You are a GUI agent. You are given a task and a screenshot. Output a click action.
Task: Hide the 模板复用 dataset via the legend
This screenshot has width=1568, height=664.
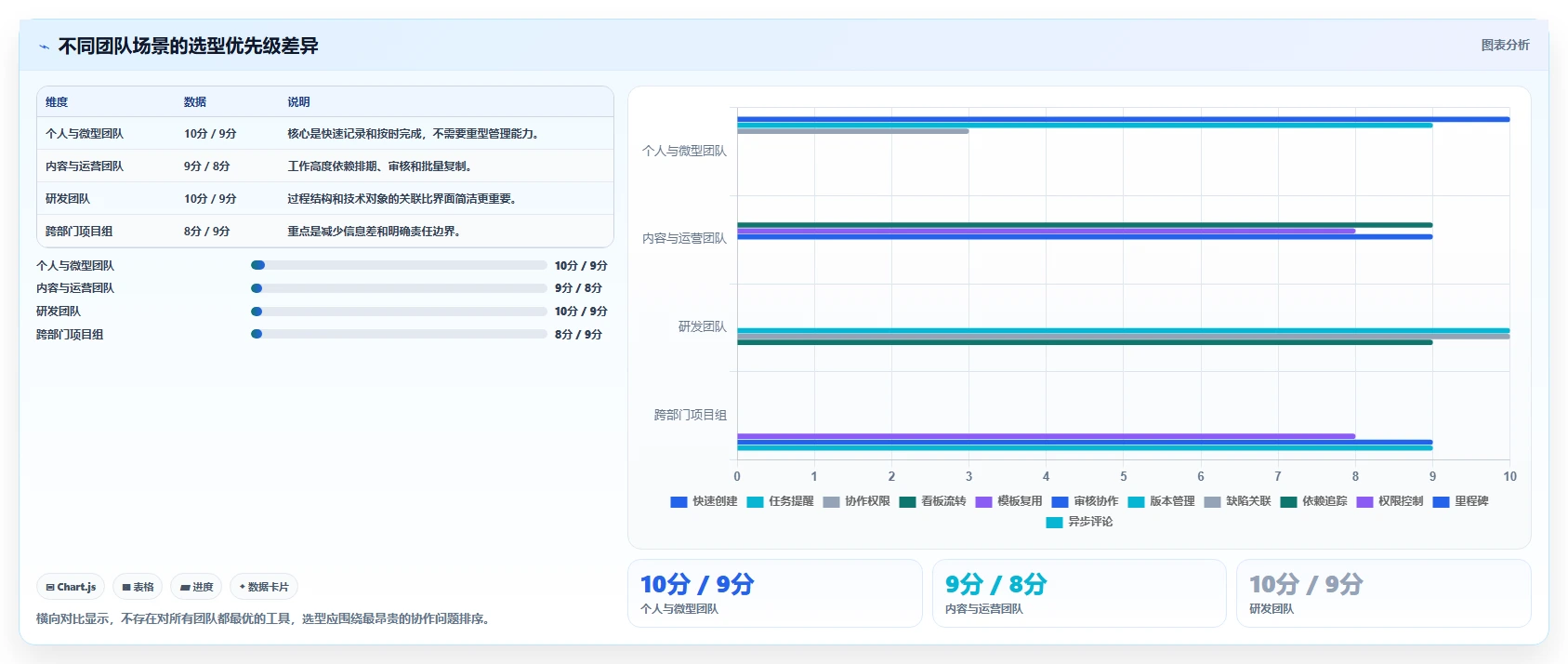point(1008,501)
